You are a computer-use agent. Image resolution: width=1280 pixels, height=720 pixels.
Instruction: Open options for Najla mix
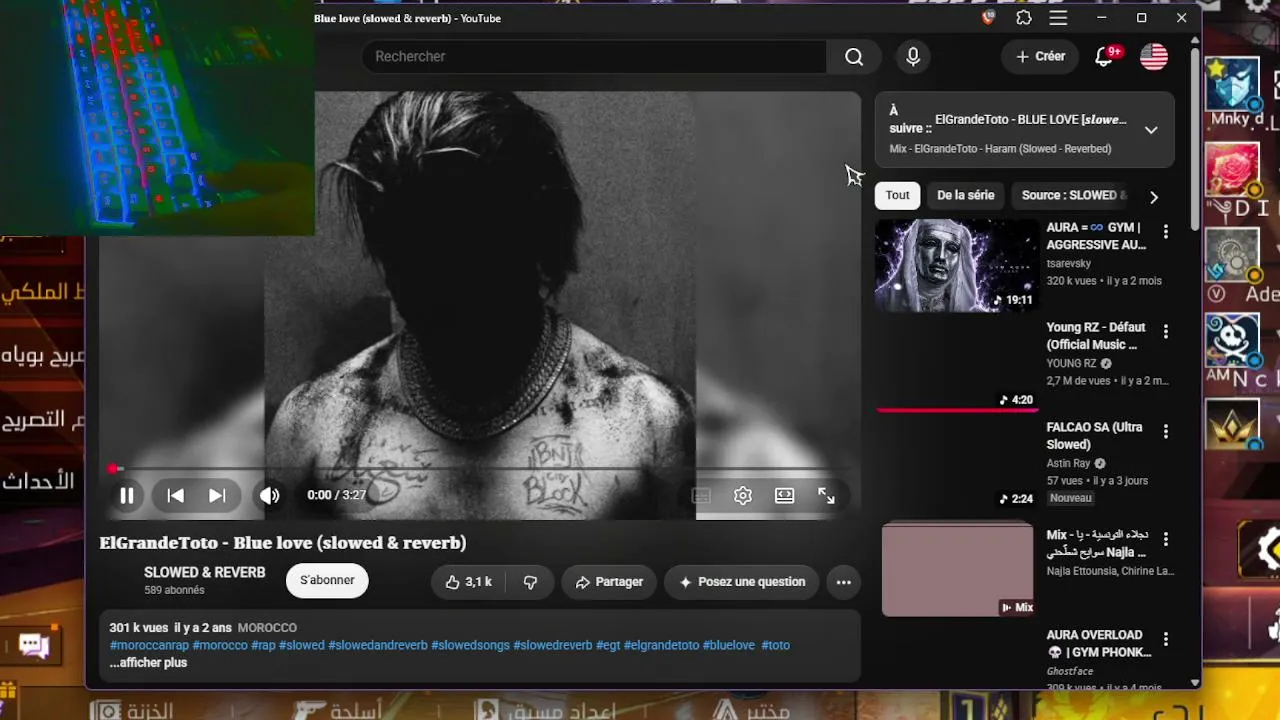click(1165, 538)
